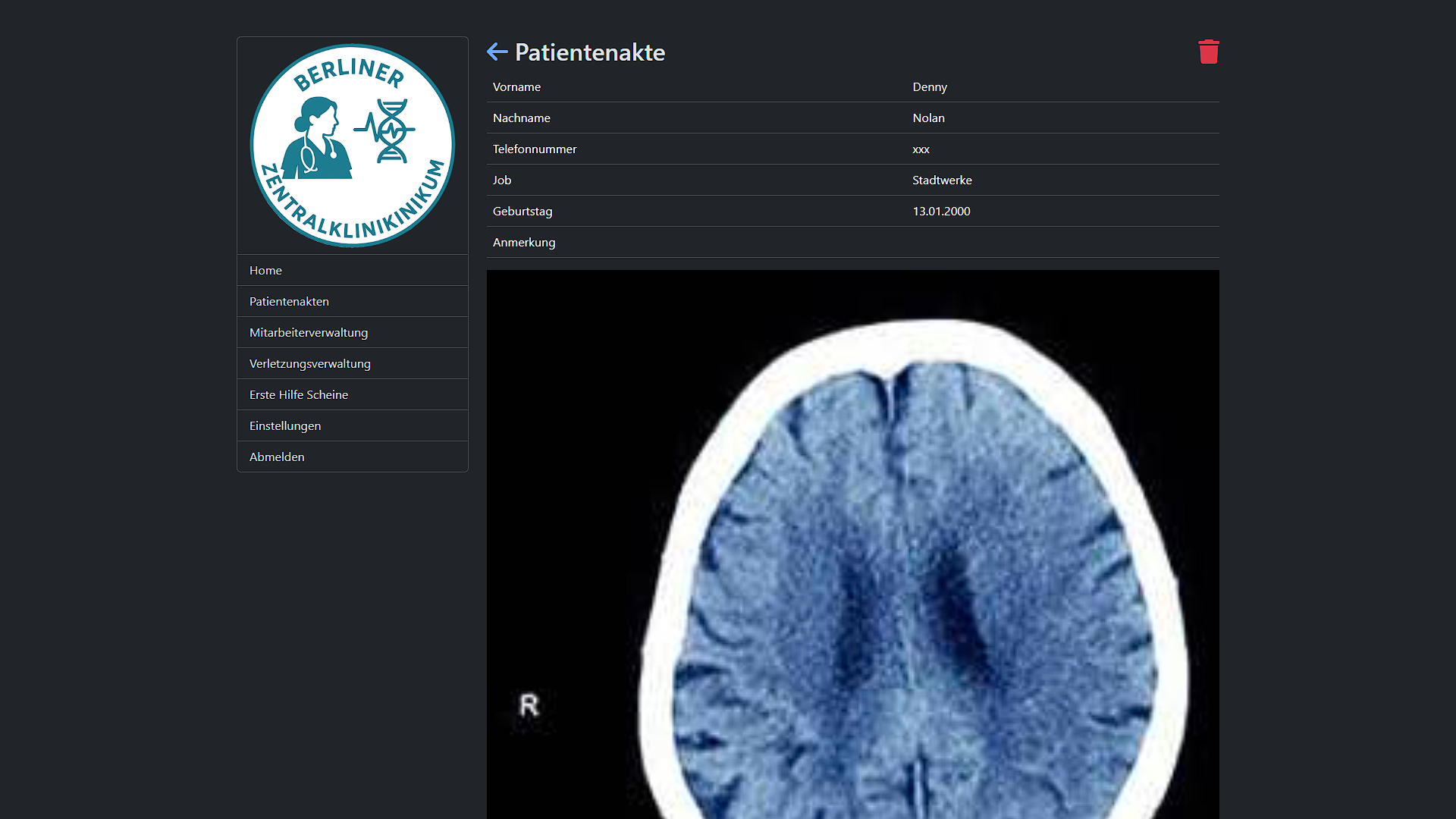
Task: Select the surname value Nolan
Action: tap(928, 118)
